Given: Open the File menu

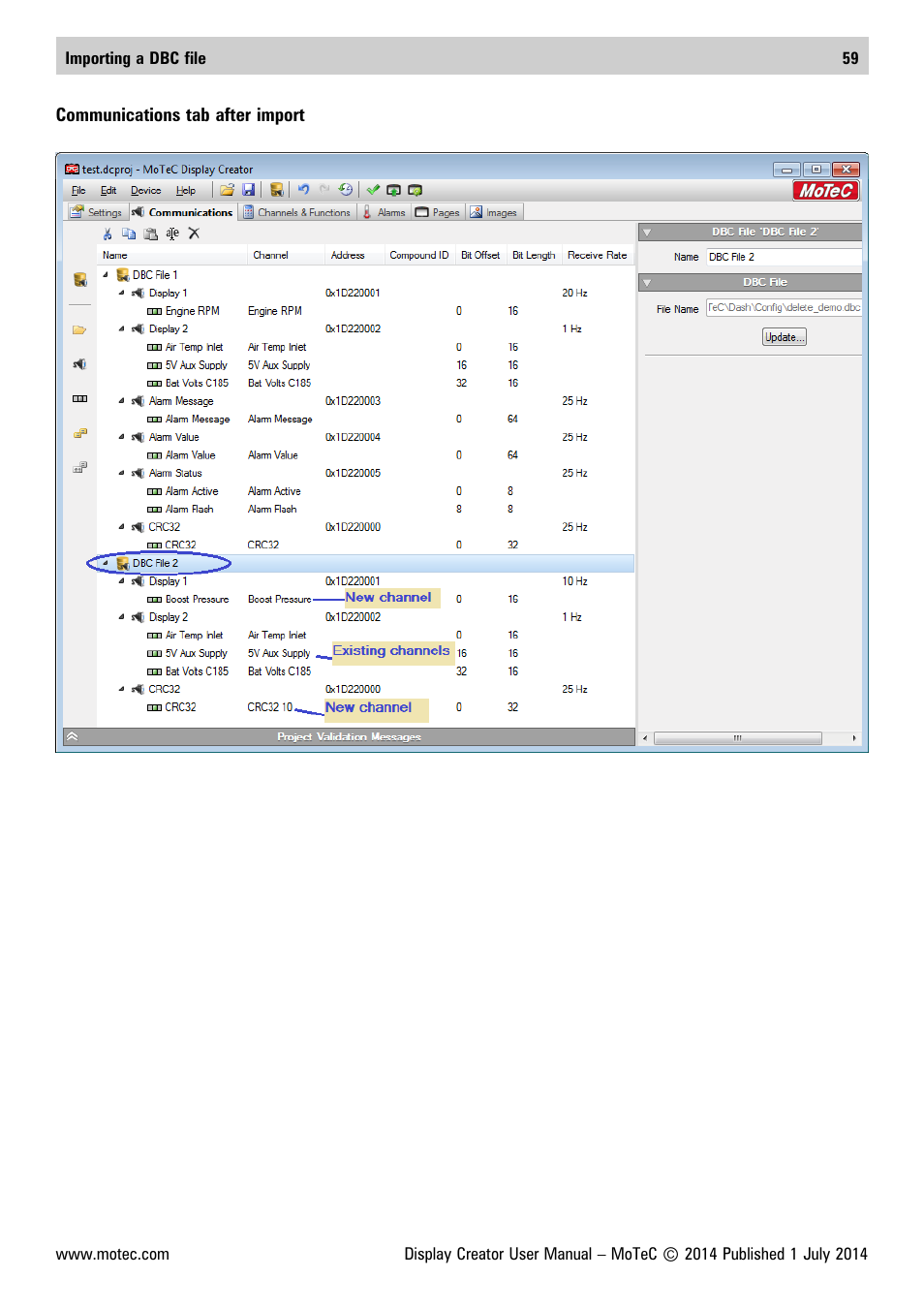Looking at the screenshot, I should click(x=78, y=191).
